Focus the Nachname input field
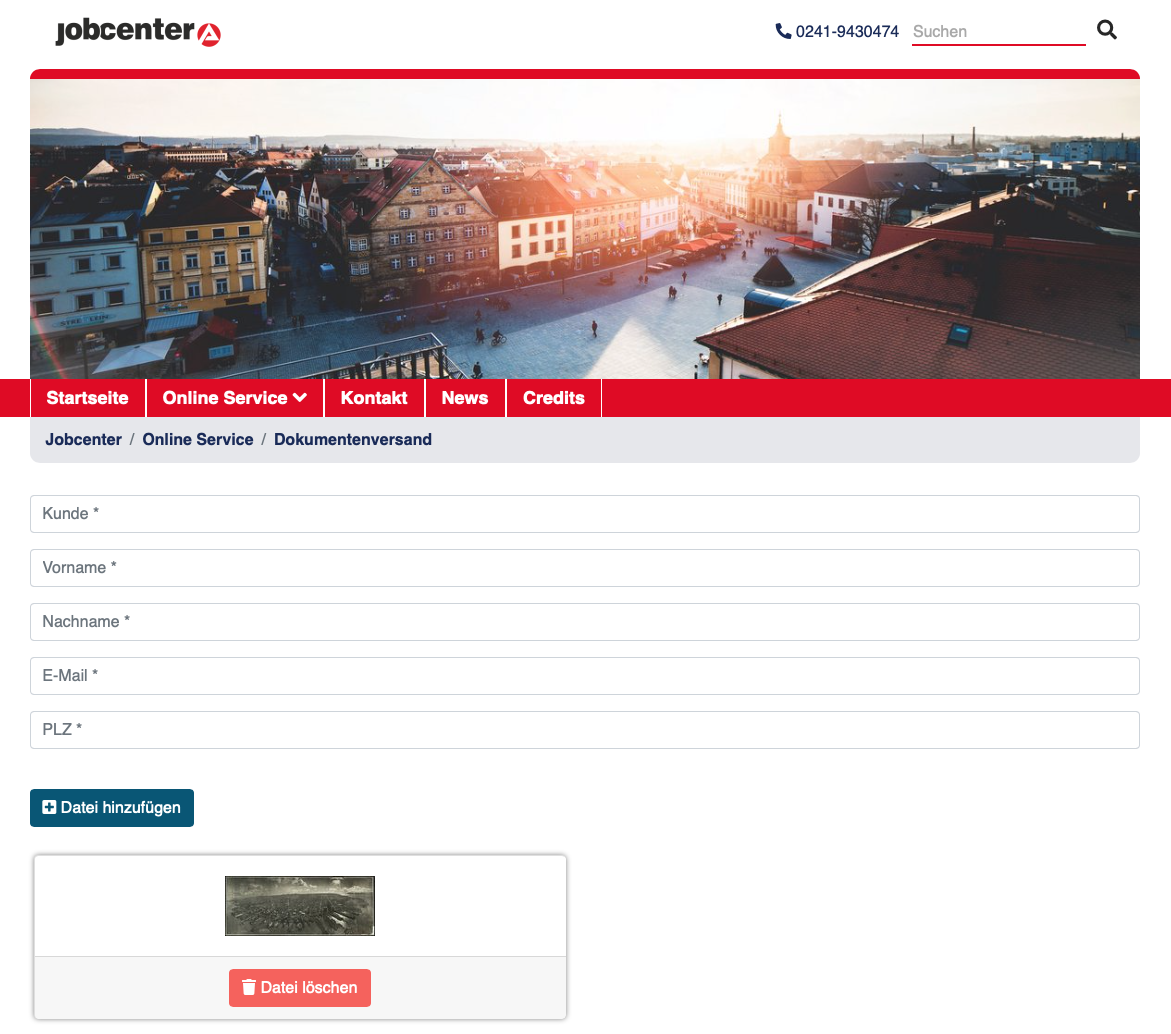This screenshot has height=1034, width=1171. click(585, 622)
